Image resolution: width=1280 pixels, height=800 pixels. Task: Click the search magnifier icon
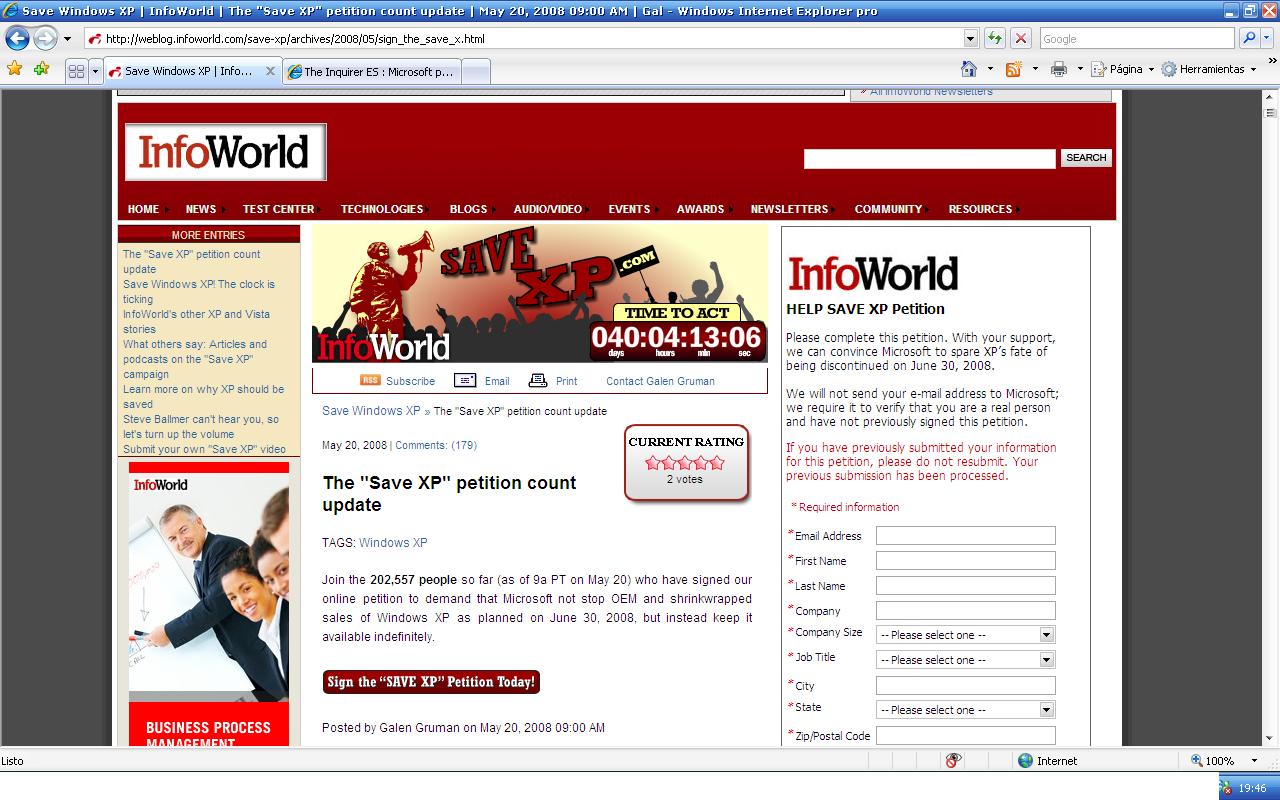[x=1248, y=39]
